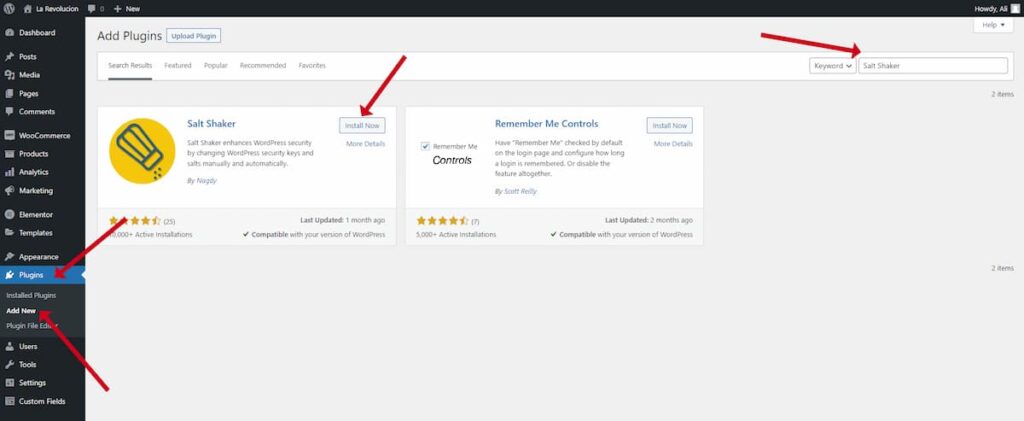Click the Remember Me Controls plugin thumbnail
This screenshot has width=1024, height=421.
pyautogui.click(x=451, y=153)
